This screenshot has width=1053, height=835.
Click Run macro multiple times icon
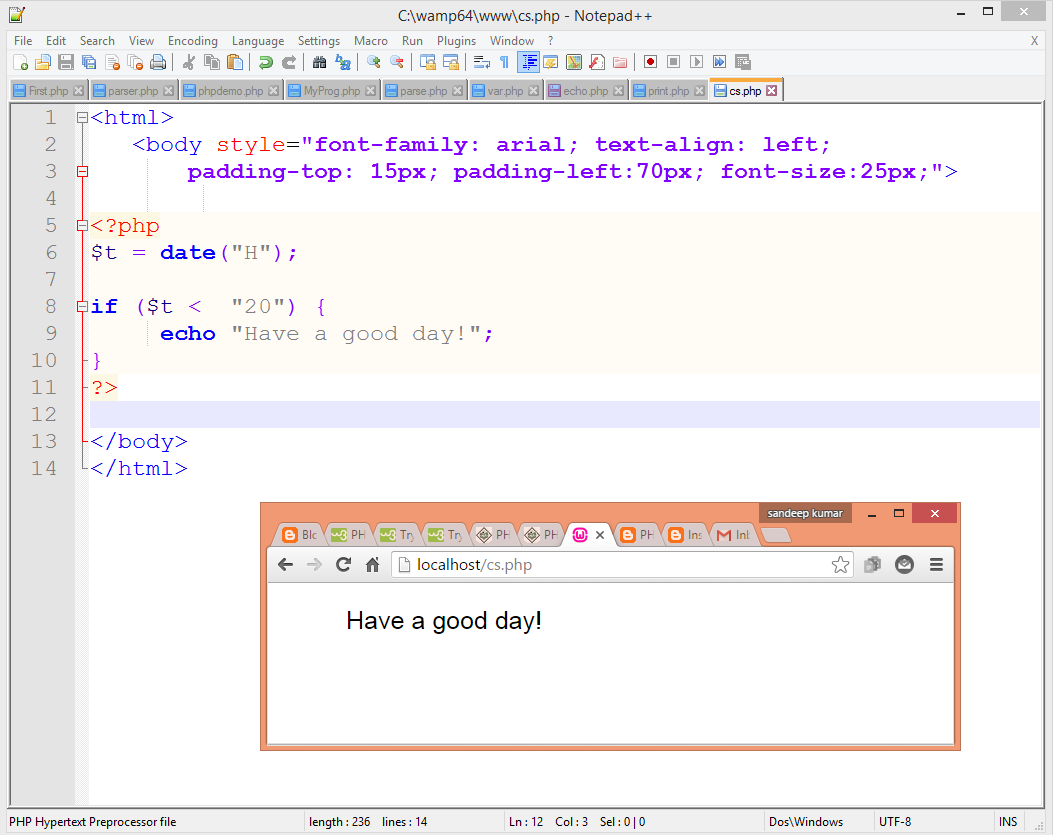click(719, 62)
